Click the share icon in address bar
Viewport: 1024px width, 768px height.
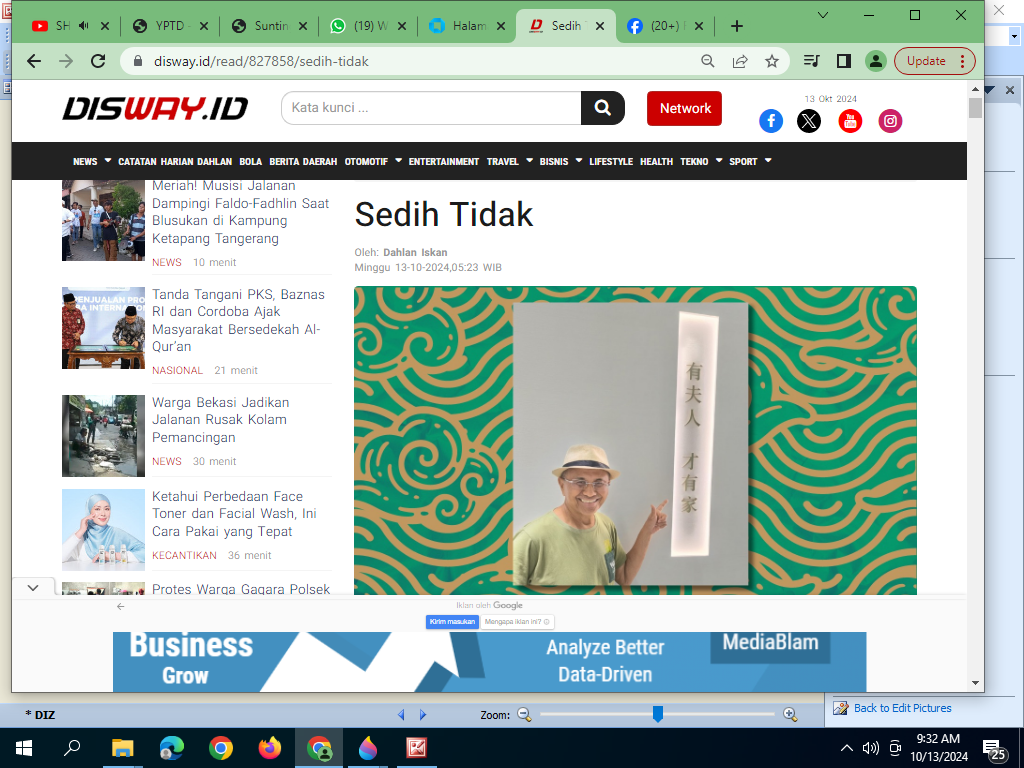pos(740,61)
